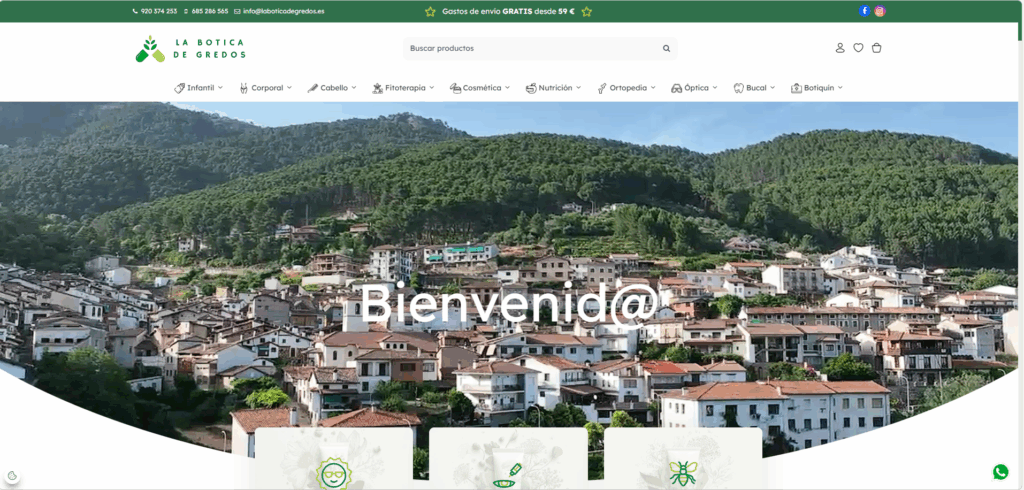Expand the Botiquín dropdown chevron
The image size is (1024, 490).
840,88
